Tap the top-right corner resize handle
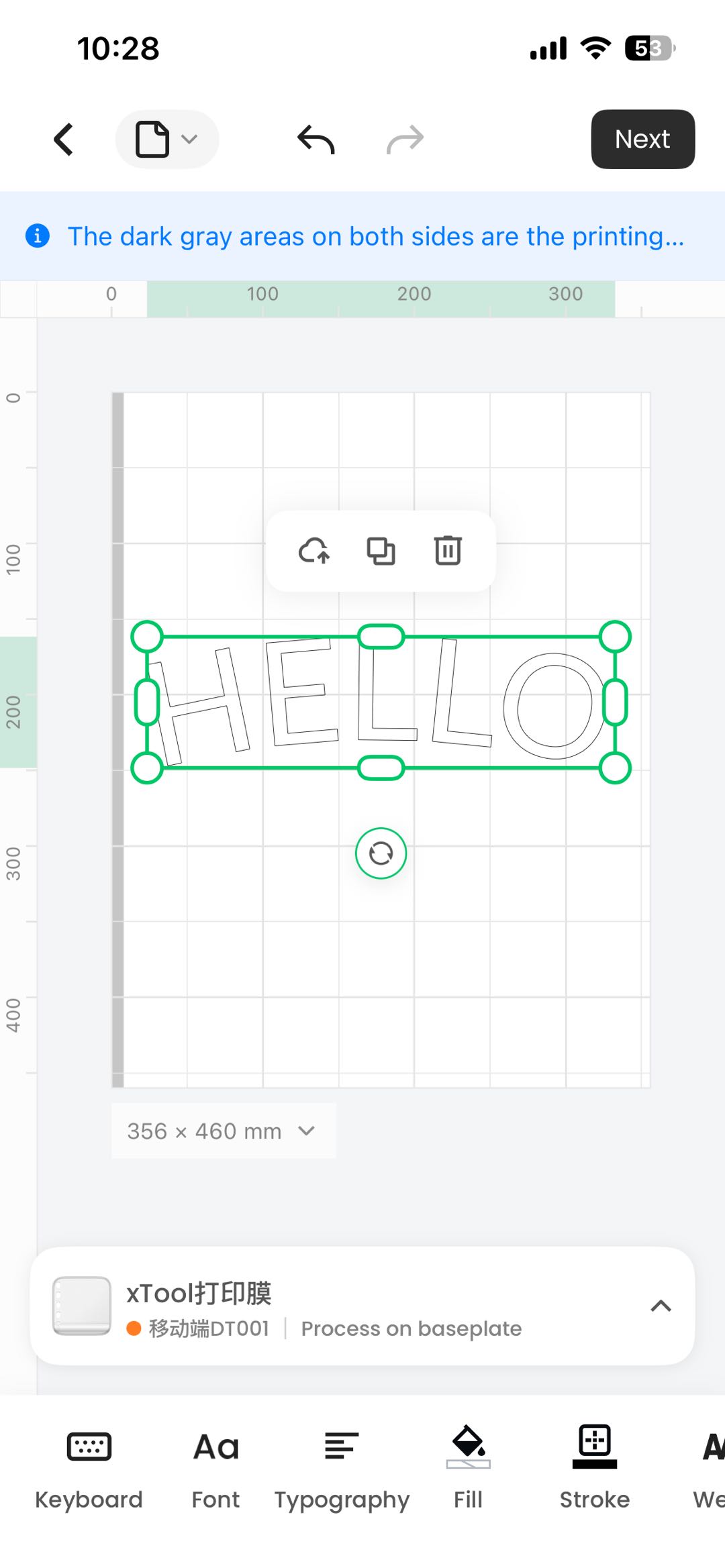Viewport: 725px width, 1568px height. 615,637
